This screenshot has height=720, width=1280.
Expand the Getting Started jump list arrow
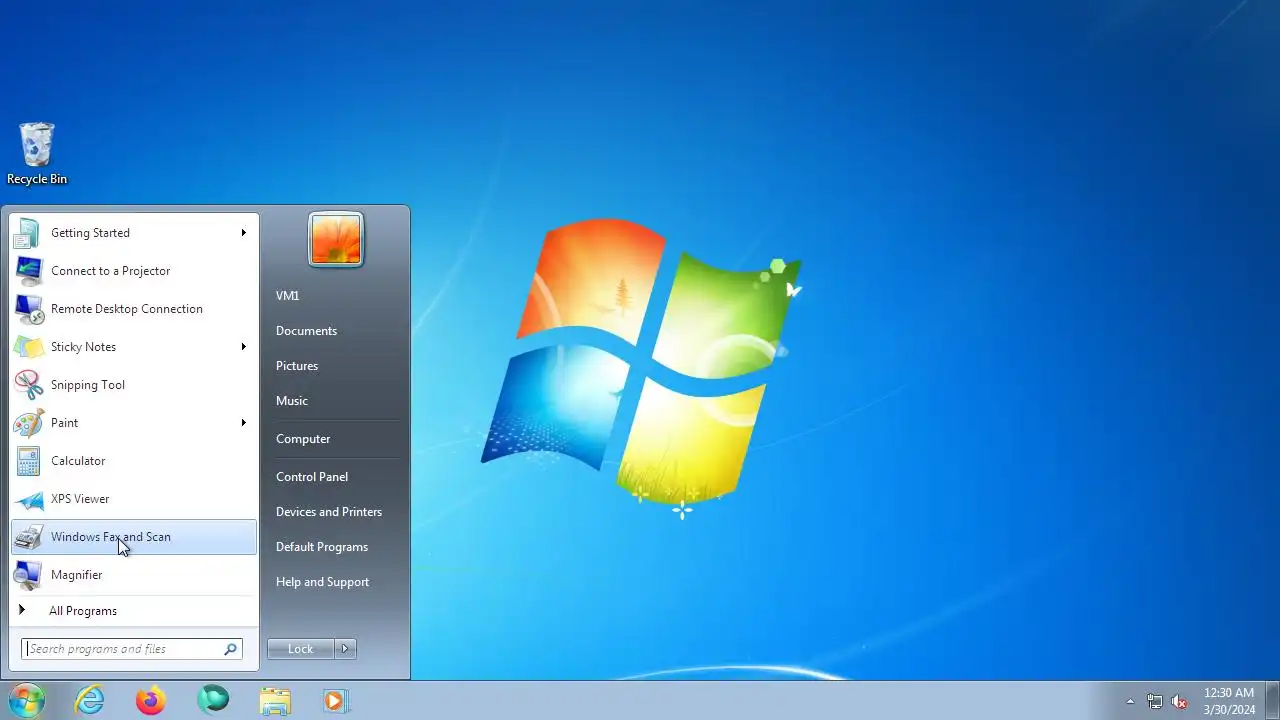tap(243, 233)
